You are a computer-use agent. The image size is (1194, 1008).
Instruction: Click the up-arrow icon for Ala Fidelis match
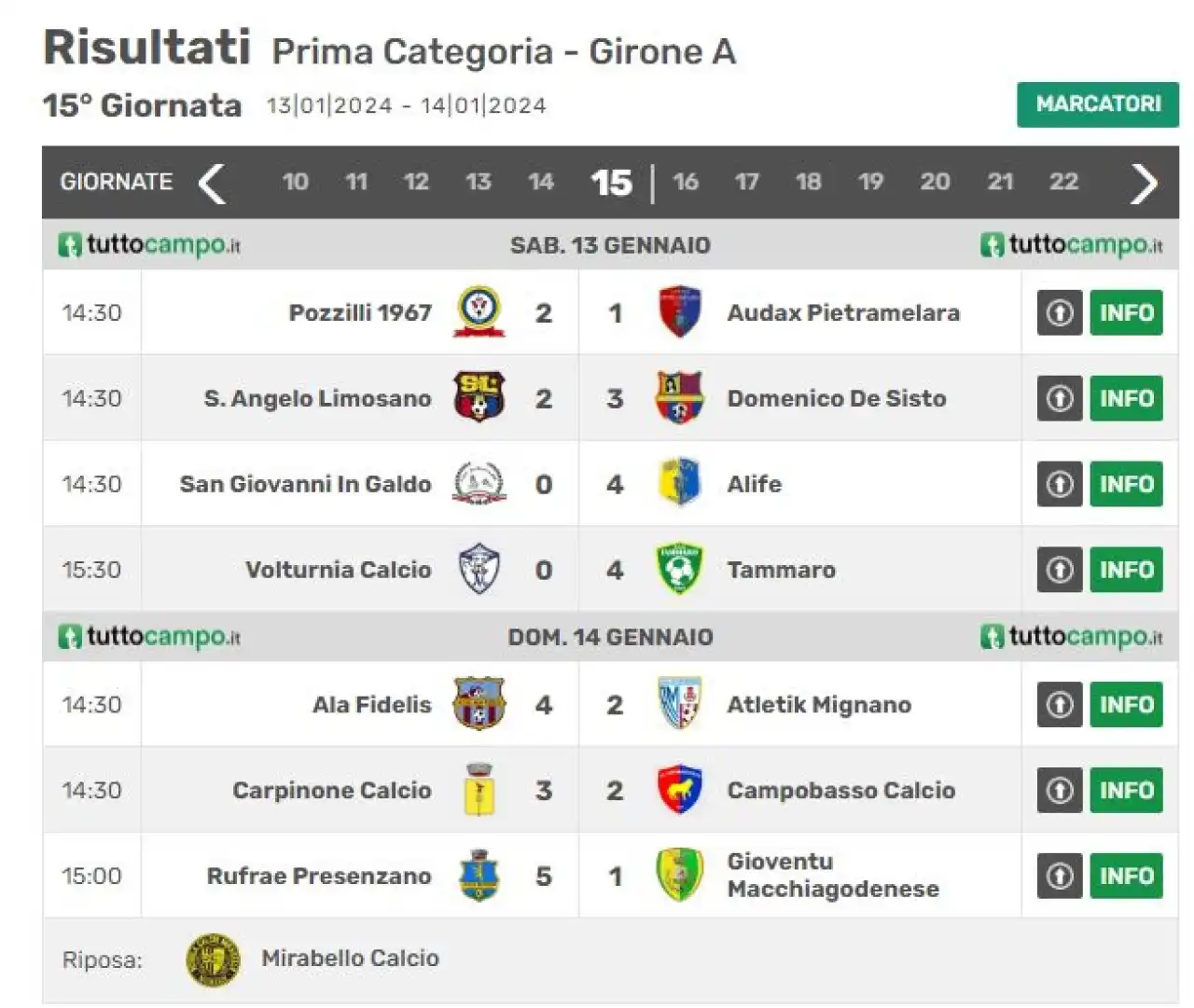pyautogui.click(x=1060, y=704)
